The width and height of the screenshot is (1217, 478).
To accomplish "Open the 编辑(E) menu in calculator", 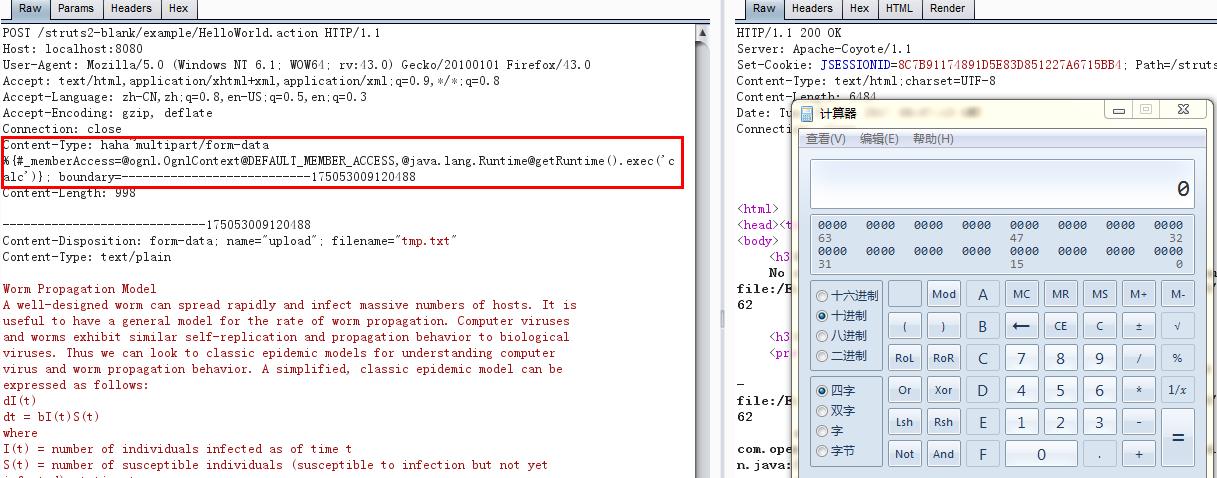I will [x=880, y=139].
